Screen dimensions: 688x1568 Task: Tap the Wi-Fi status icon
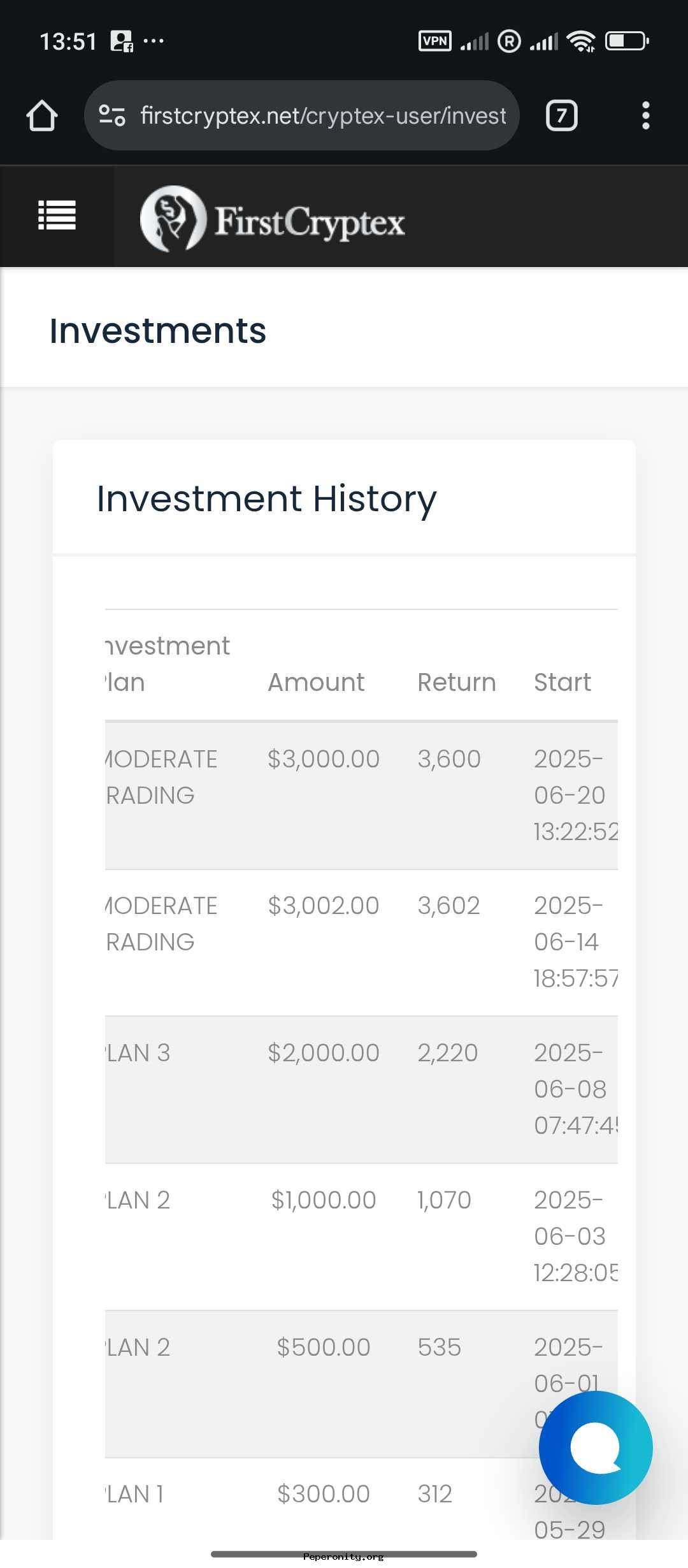pos(581,41)
